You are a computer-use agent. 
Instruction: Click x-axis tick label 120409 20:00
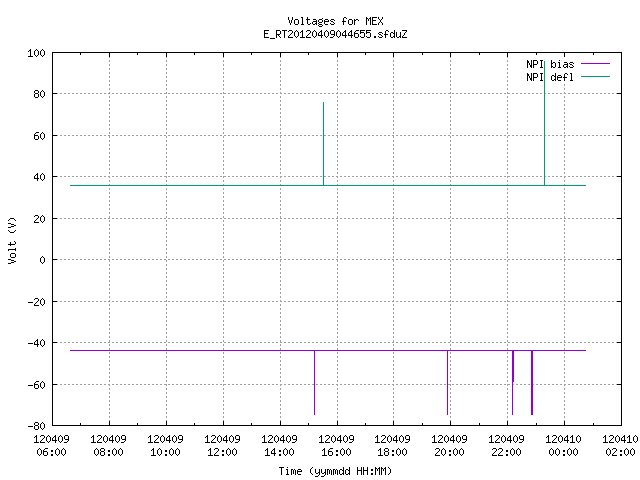point(449,446)
